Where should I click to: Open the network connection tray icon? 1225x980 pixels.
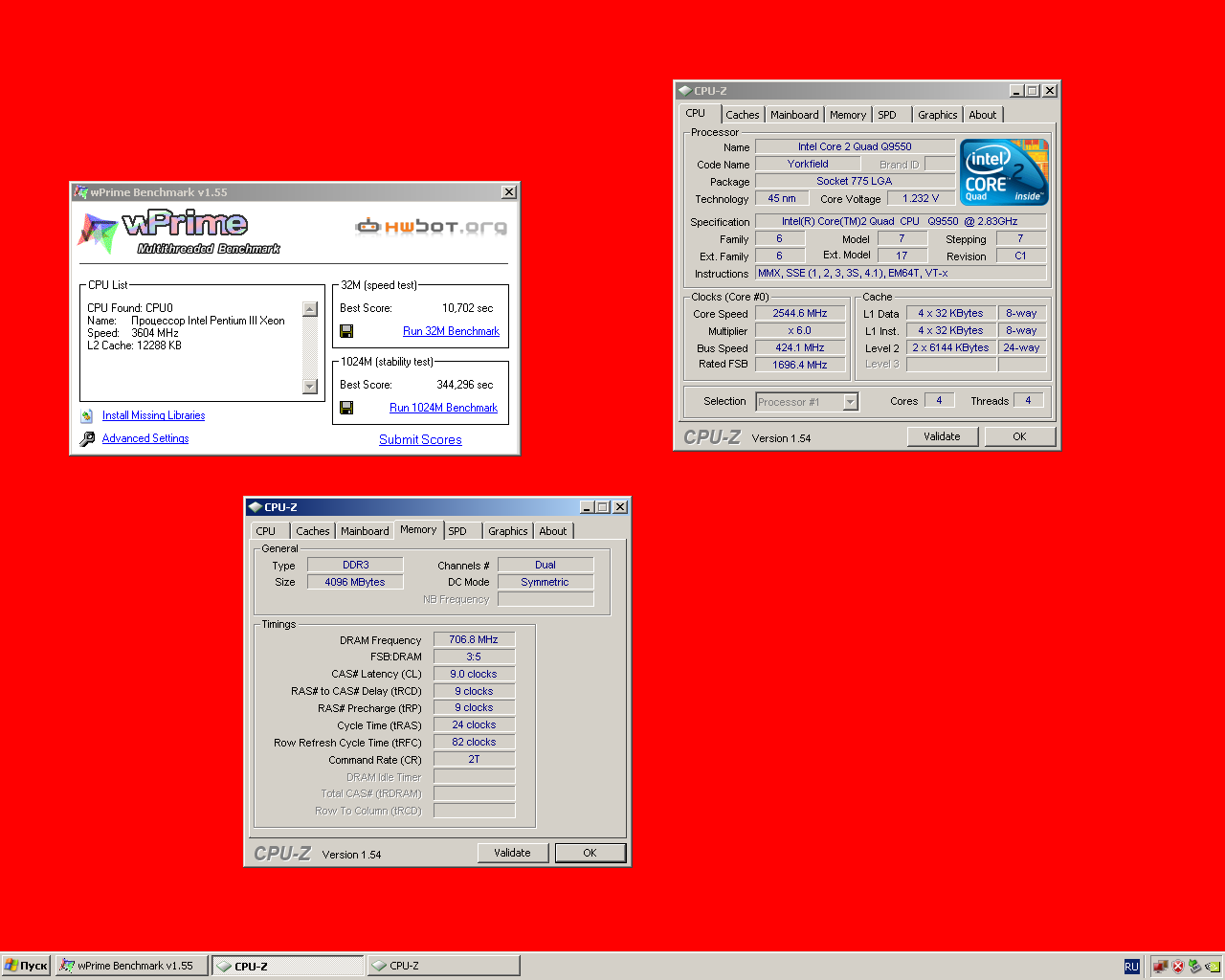[x=1160, y=967]
